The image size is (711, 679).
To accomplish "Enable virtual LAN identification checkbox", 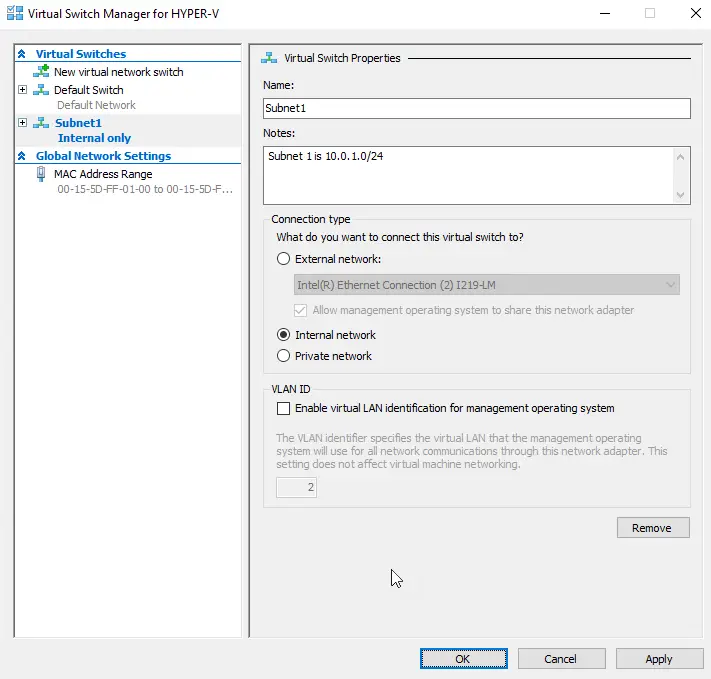I will 283,408.
